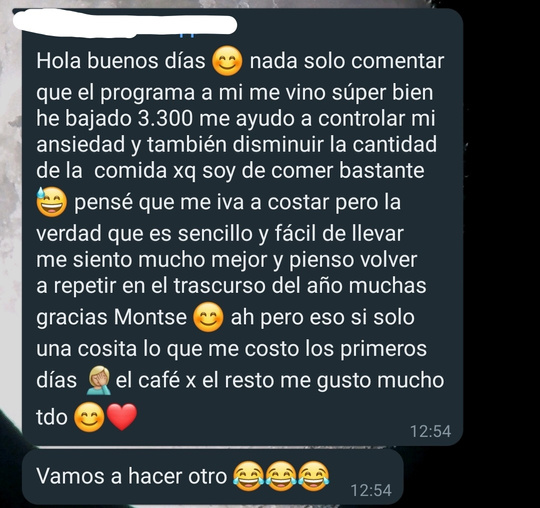Click the smiling emoji after 'tdo'

click(89, 417)
